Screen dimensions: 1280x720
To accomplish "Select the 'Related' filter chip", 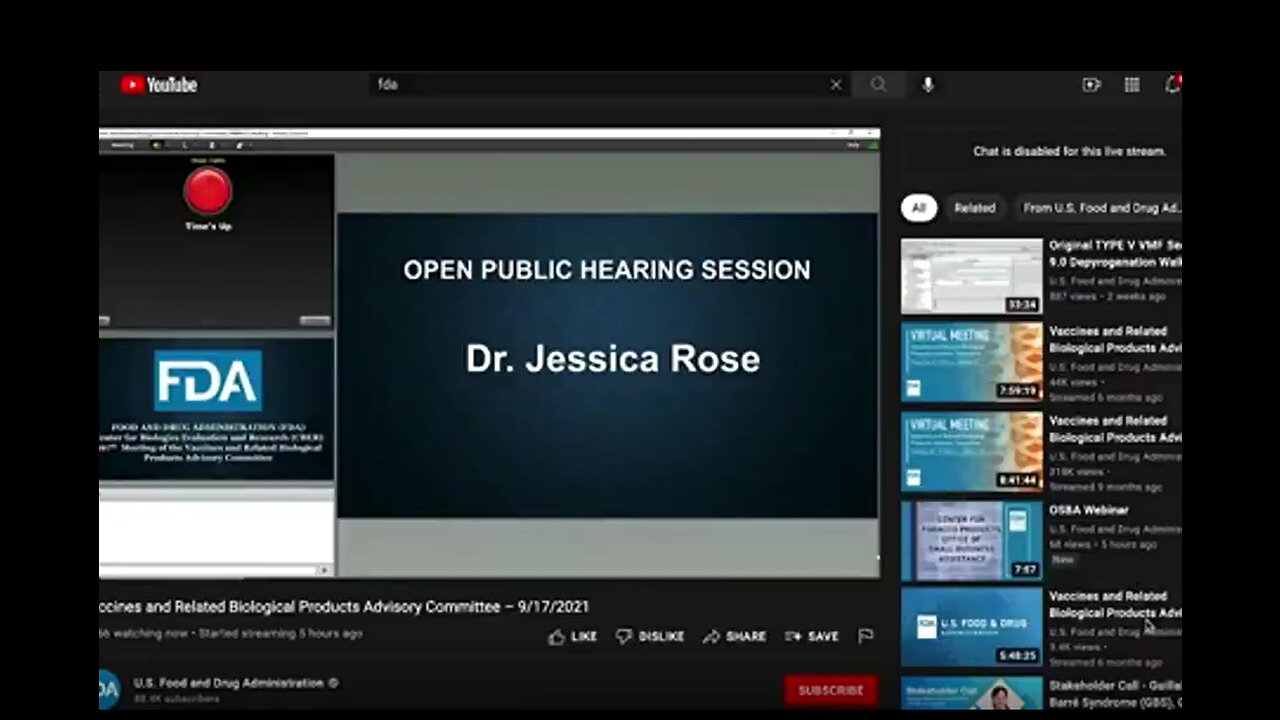I will 975,208.
